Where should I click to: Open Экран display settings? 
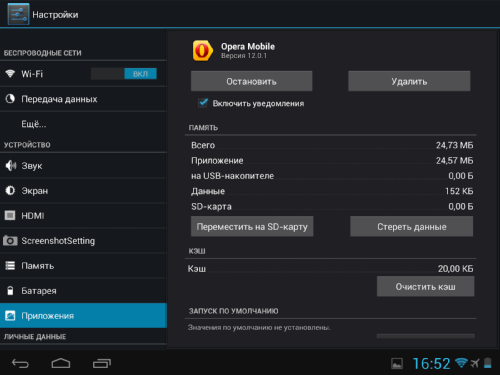(83, 191)
